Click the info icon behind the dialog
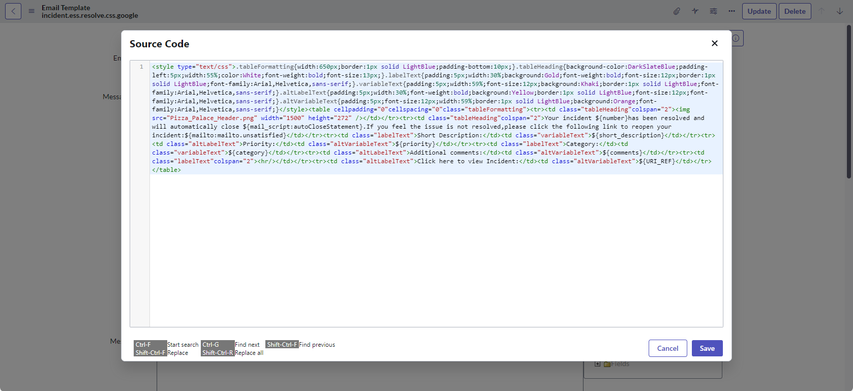Image resolution: width=853 pixels, height=391 pixels. tap(736, 38)
